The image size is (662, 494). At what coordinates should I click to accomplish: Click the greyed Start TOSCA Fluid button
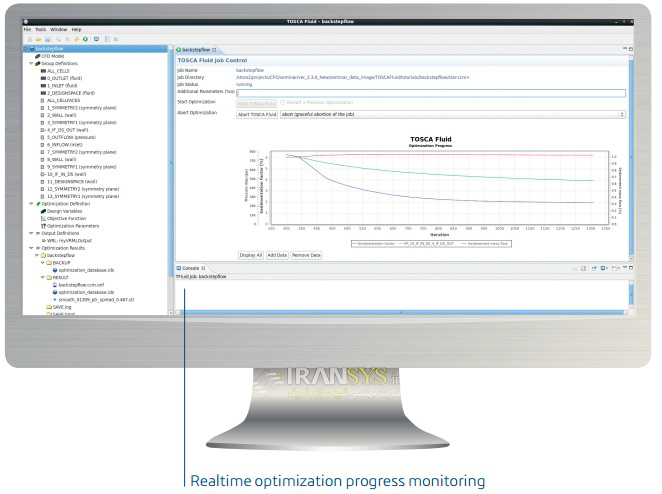pos(257,103)
